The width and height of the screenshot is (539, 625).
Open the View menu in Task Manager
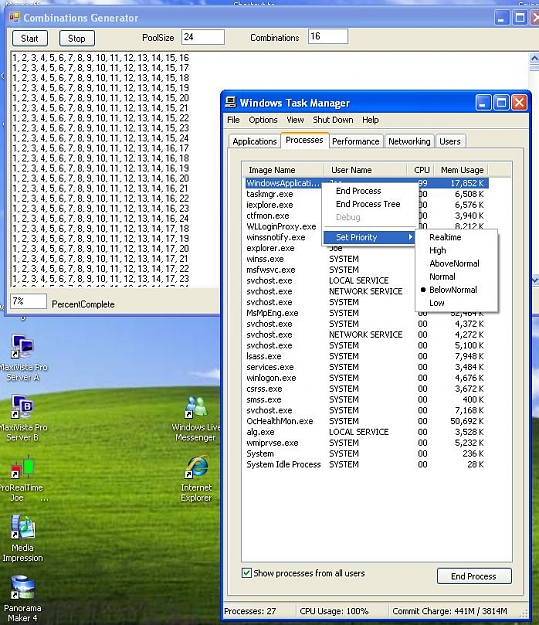point(295,120)
